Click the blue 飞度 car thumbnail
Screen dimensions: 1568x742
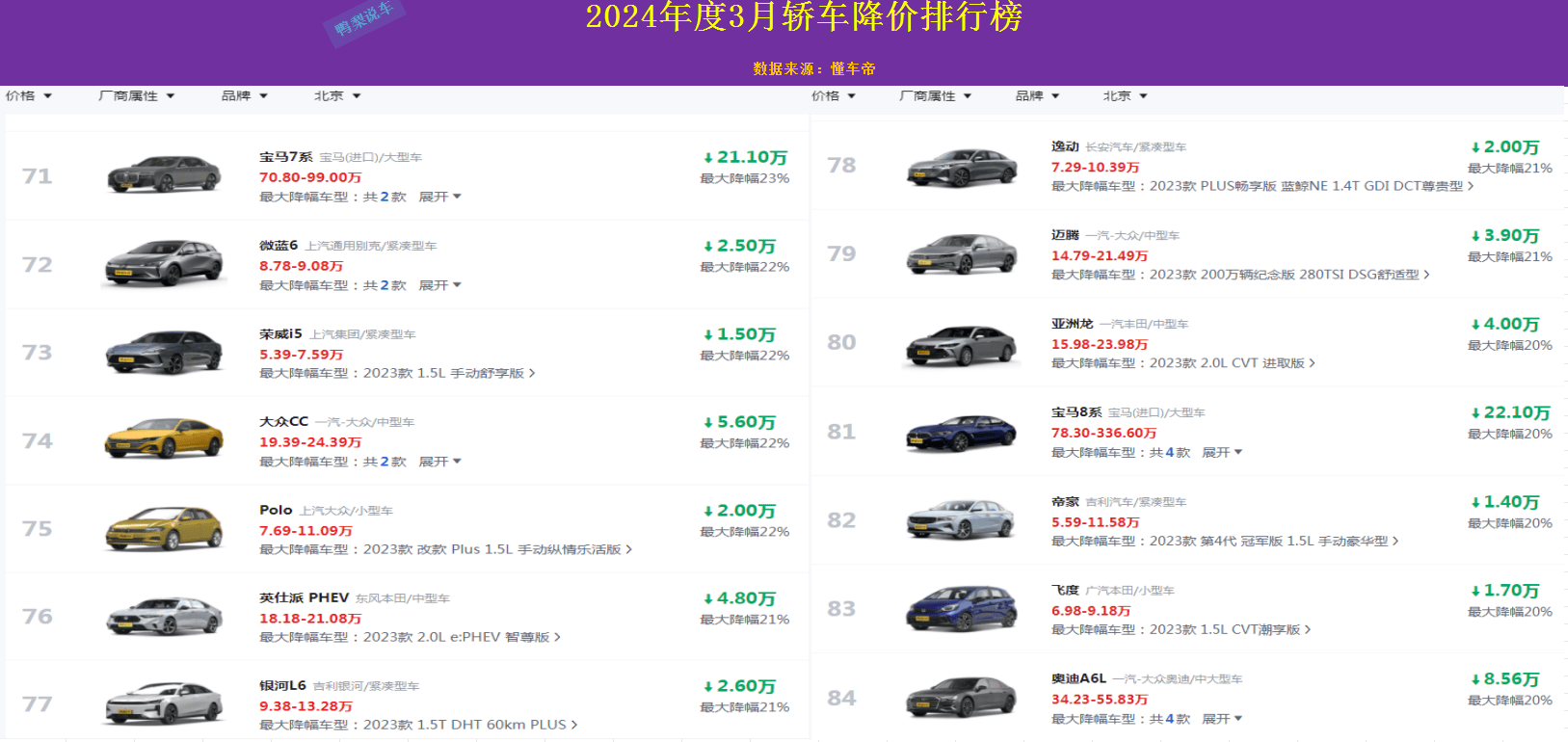point(962,609)
